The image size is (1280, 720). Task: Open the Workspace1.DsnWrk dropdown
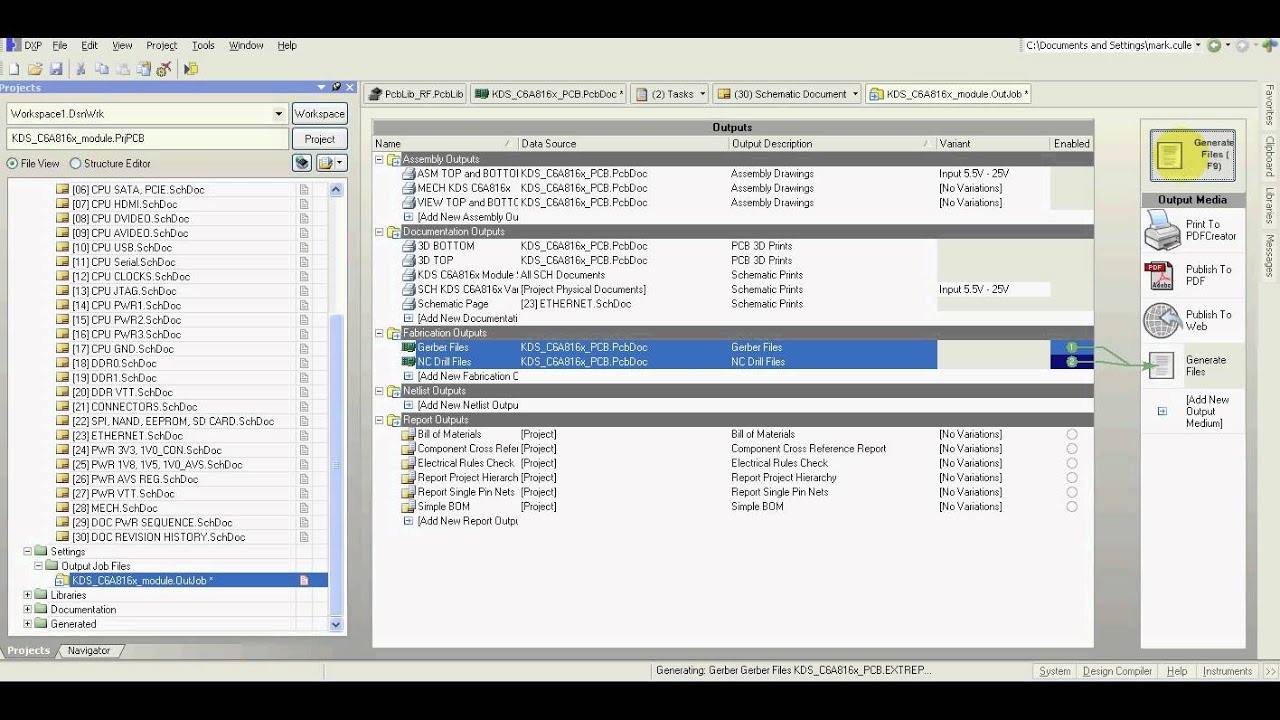point(278,114)
